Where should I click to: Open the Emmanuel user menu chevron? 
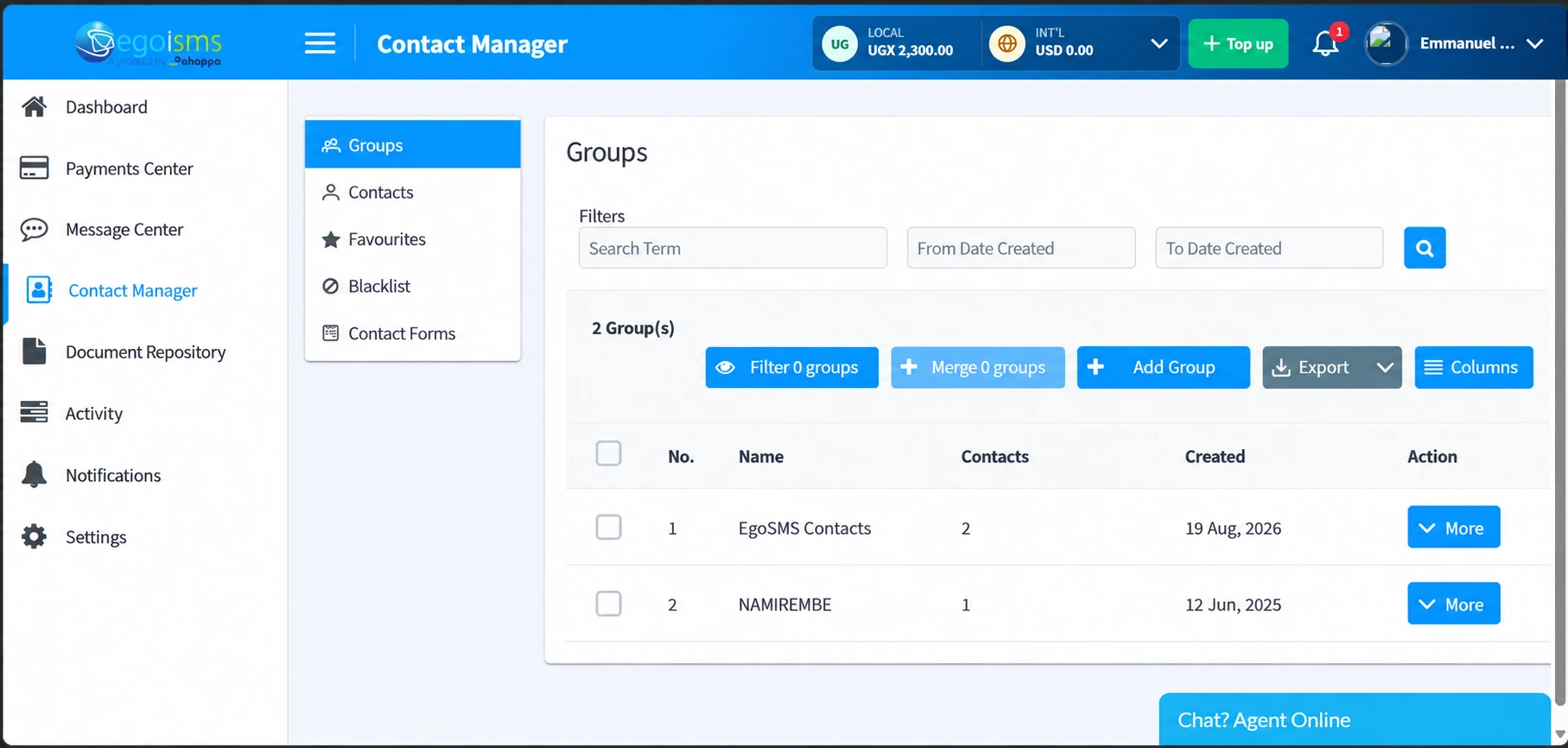coord(1534,43)
